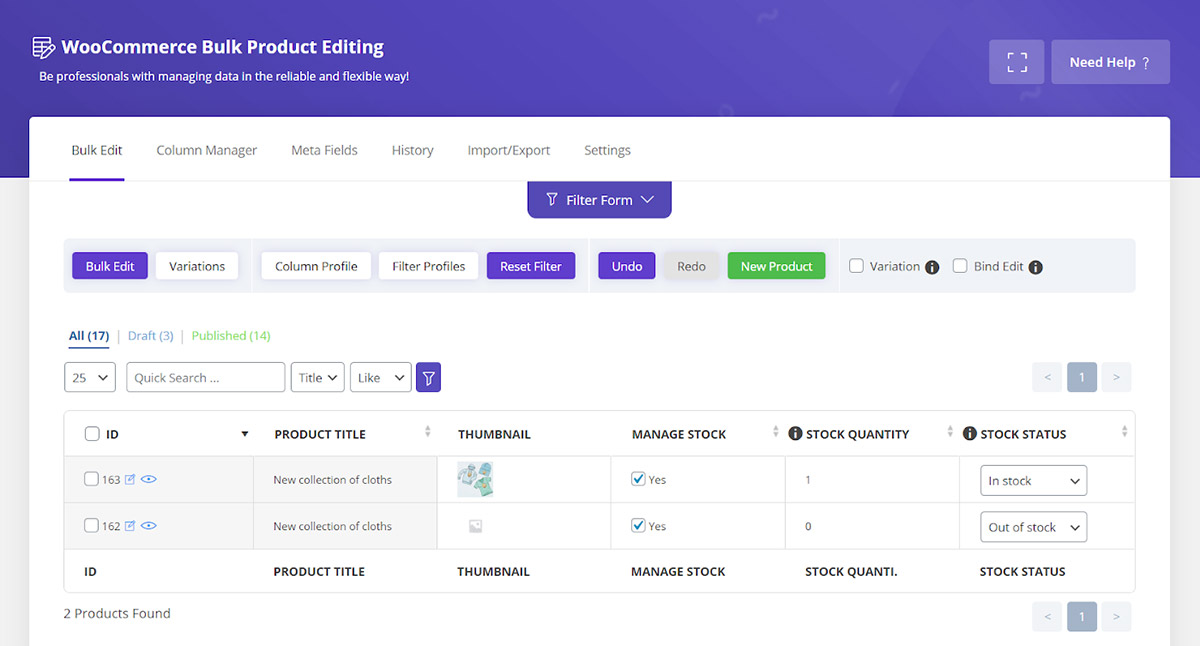1200x646 pixels.
Task: Select checkbox for product 162
Action: point(92,526)
